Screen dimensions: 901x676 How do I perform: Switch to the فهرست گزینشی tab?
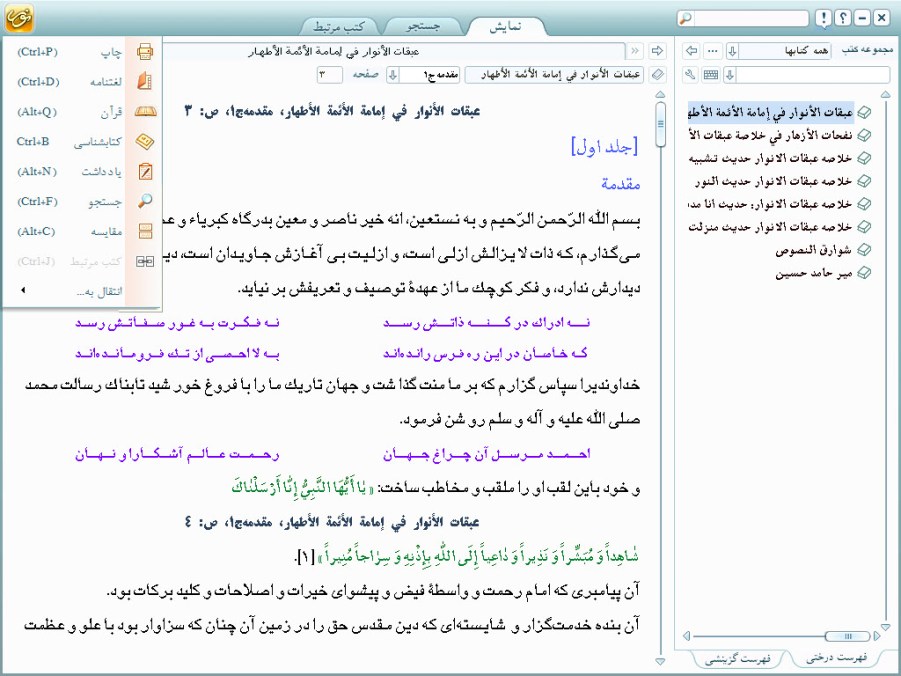tap(738, 658)
